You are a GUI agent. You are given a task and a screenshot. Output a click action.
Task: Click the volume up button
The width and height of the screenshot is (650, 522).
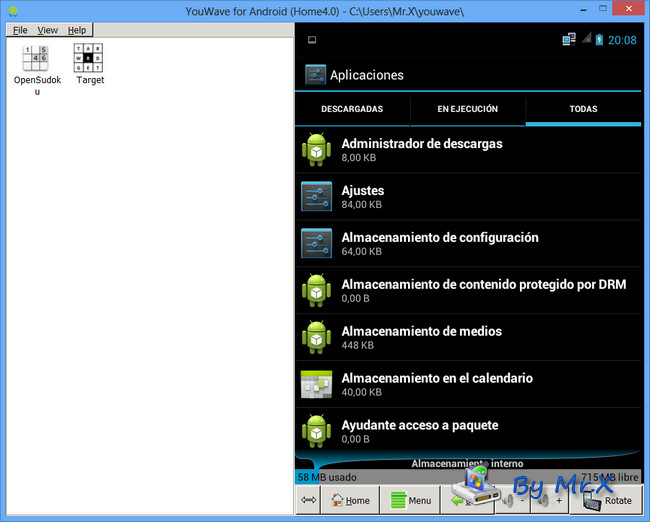point(550,500)
